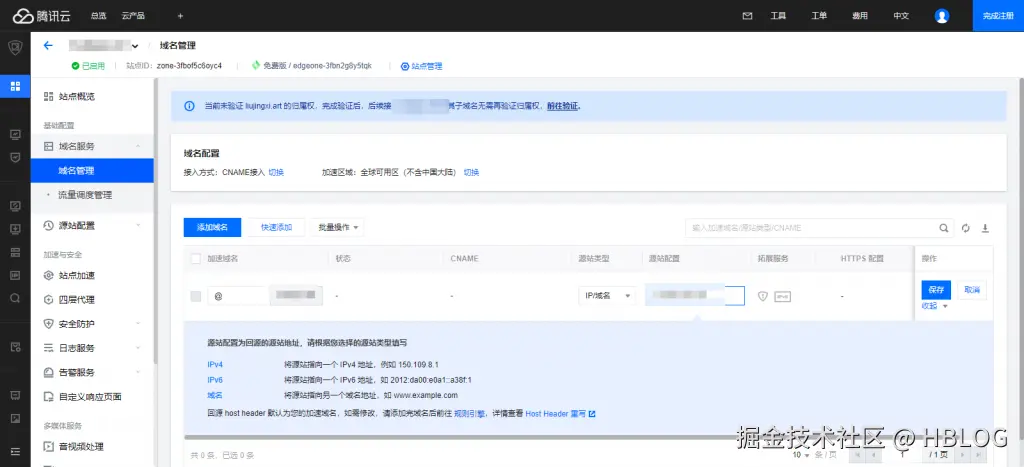Click the sidebar vertical scrollbar
Screen dimensions: 1024x467
click(x=155, y=222)
